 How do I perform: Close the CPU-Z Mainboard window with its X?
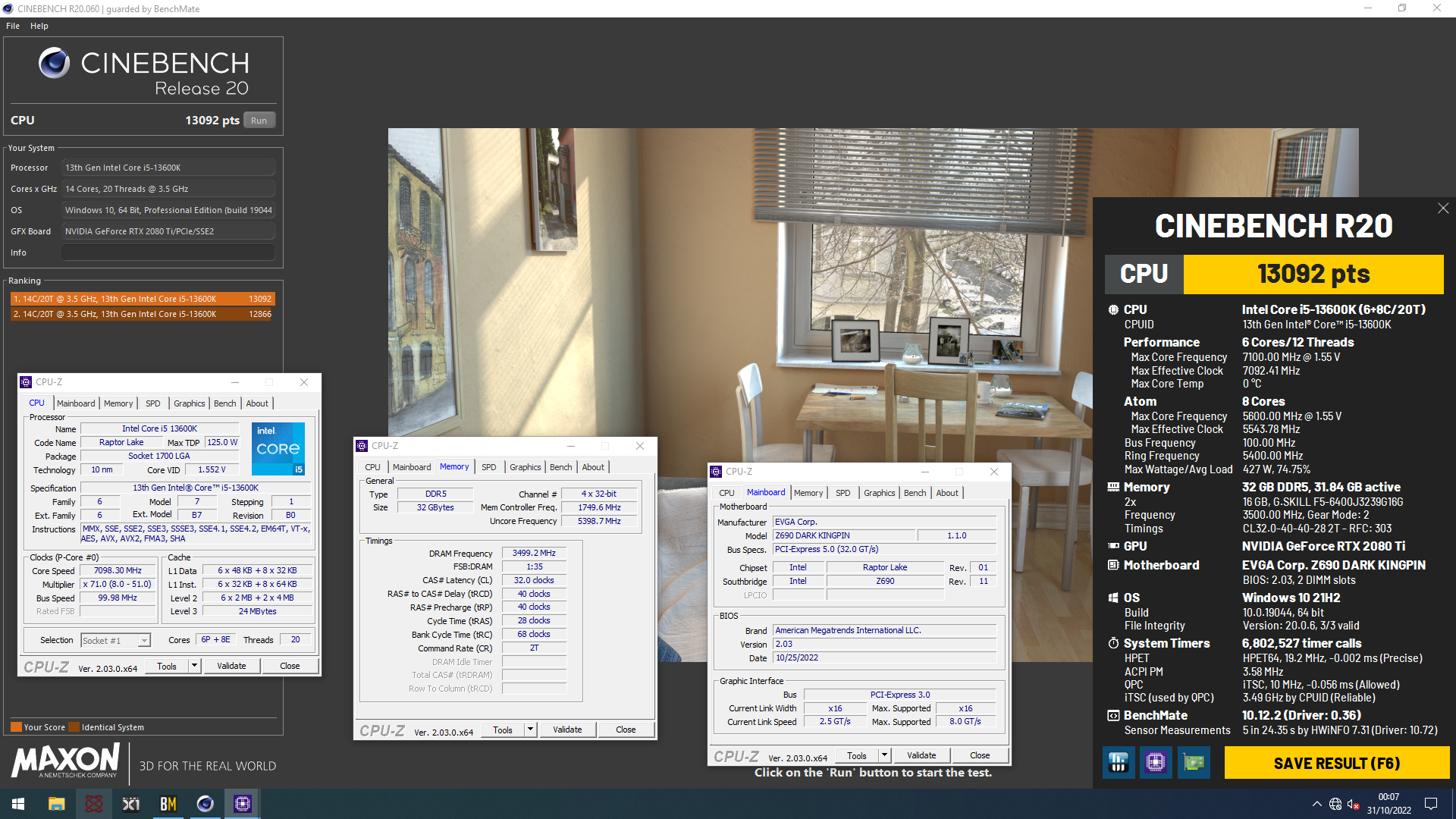(x=994, y=472)
